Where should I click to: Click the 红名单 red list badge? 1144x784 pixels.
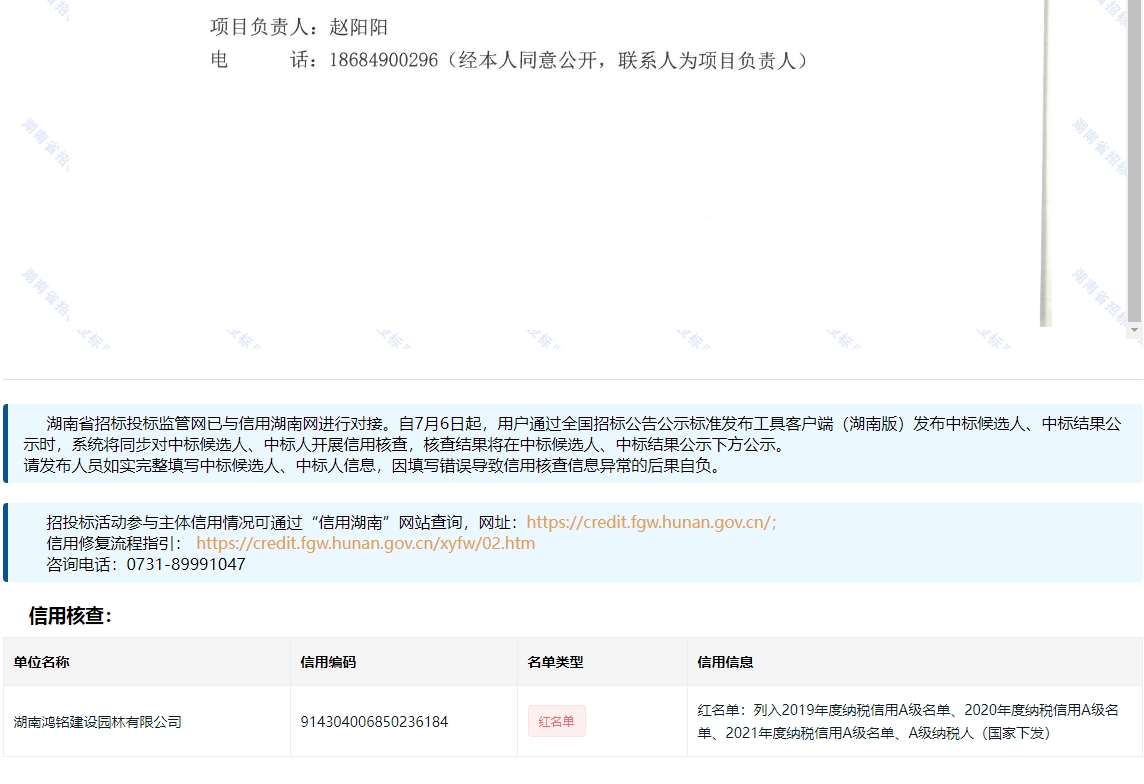pos(557,721)
